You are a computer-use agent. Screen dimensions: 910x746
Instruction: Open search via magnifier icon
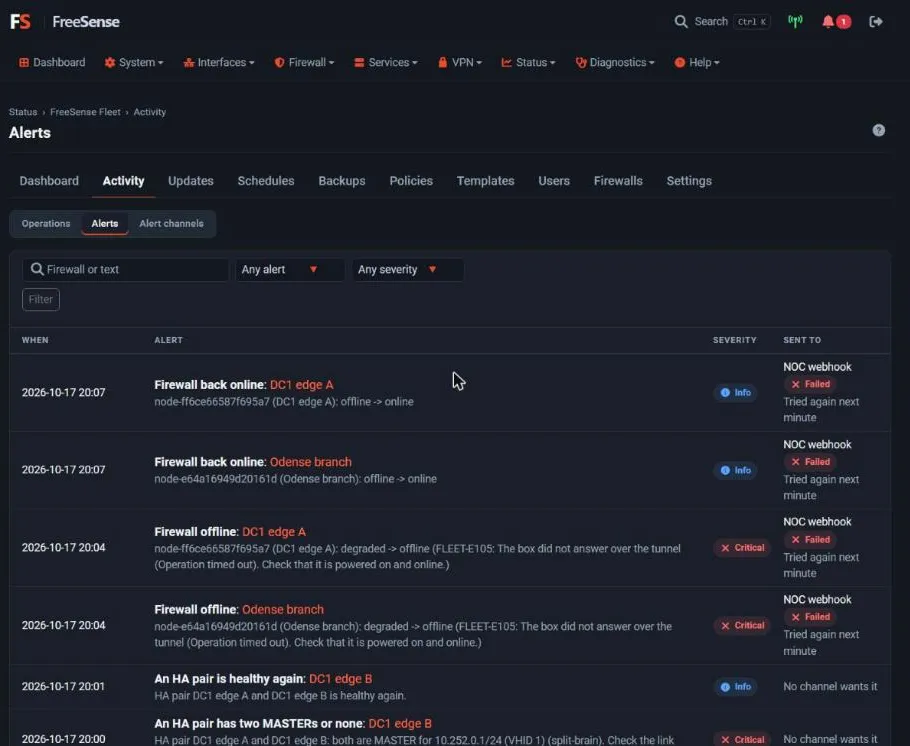click(x=681, y=22)
